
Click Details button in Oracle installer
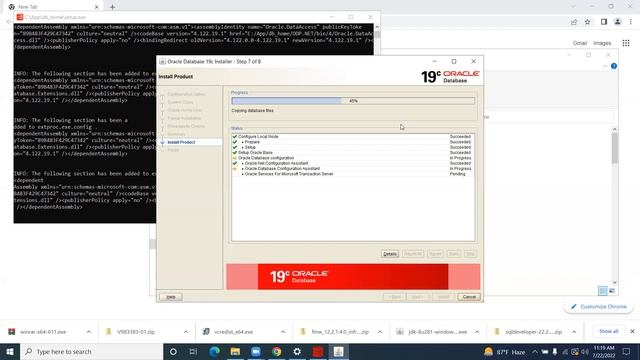click(x=390, y=254)
